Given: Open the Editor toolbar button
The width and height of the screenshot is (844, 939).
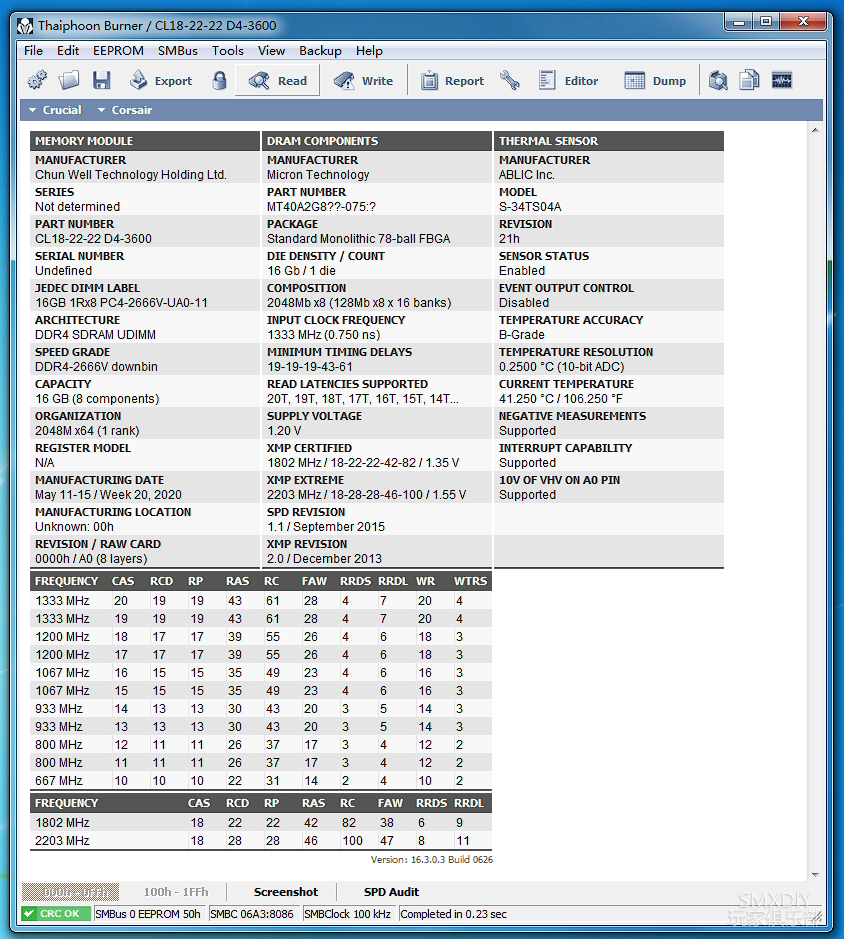Looking at the screenshot, I should coord(568,80).
